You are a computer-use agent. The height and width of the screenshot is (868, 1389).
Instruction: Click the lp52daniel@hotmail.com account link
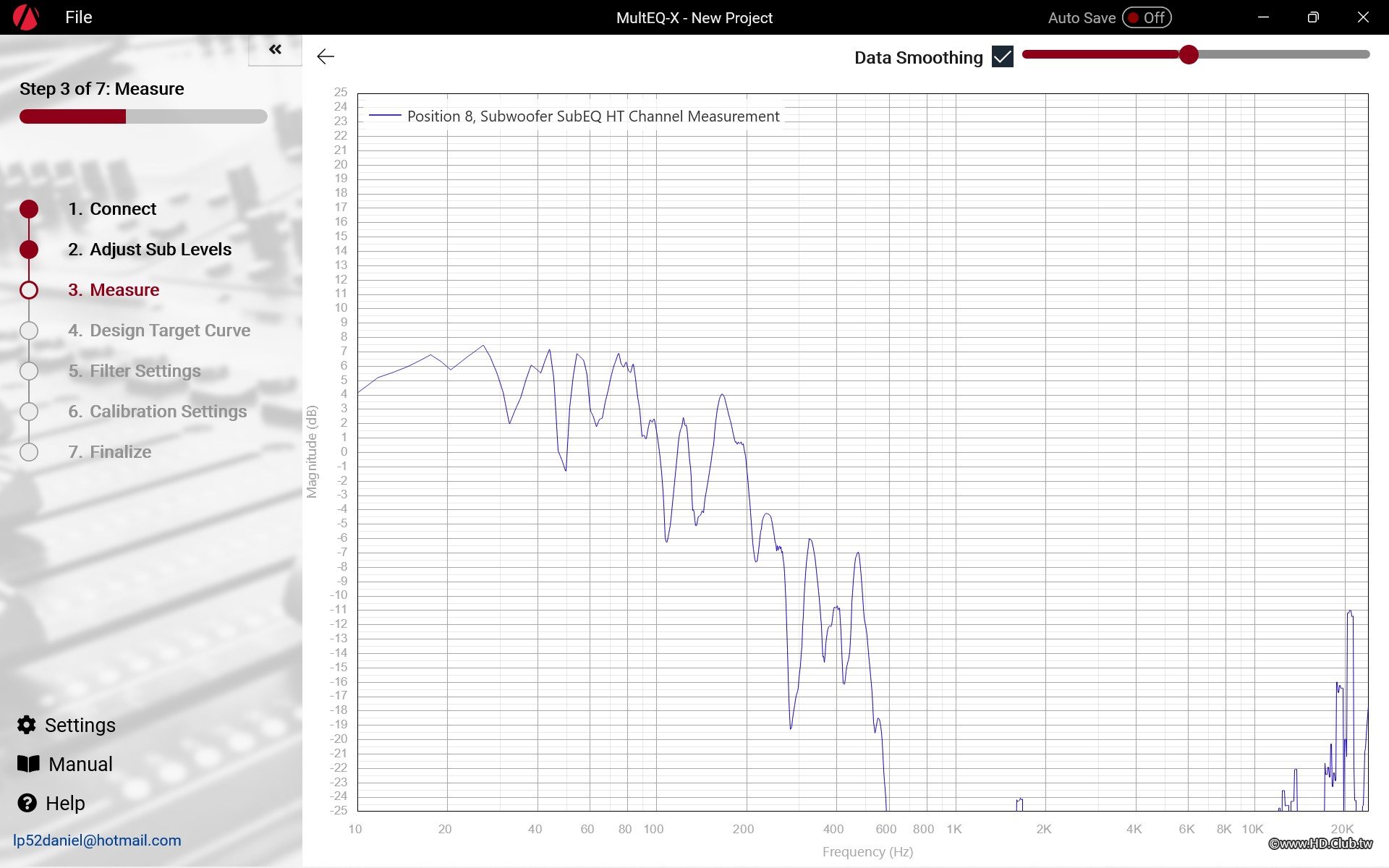click(x=97, y=841)
